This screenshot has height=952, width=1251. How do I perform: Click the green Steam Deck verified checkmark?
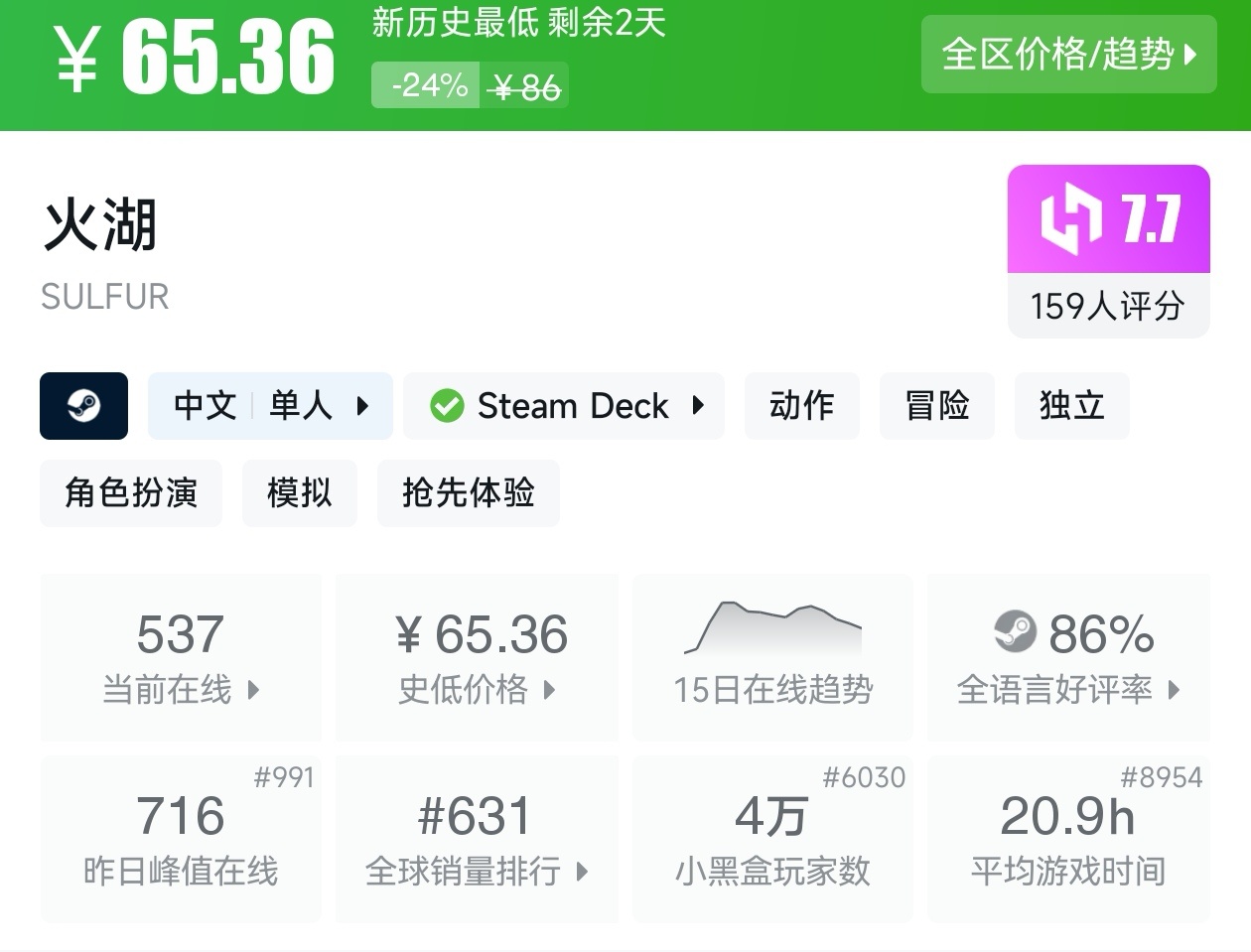click(x=447, y=406)
